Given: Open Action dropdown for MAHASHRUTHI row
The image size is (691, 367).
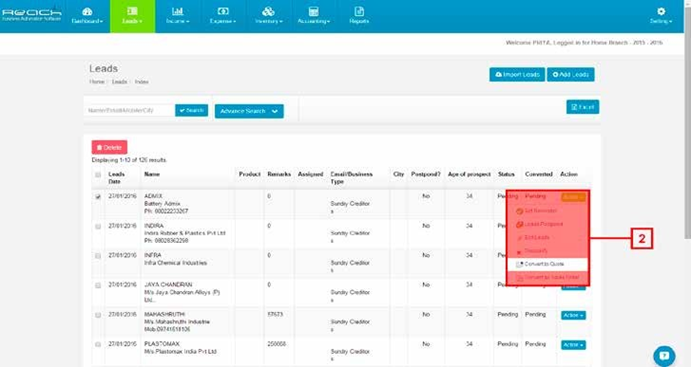Looking at the screenshot, I should tap(573, 315).
